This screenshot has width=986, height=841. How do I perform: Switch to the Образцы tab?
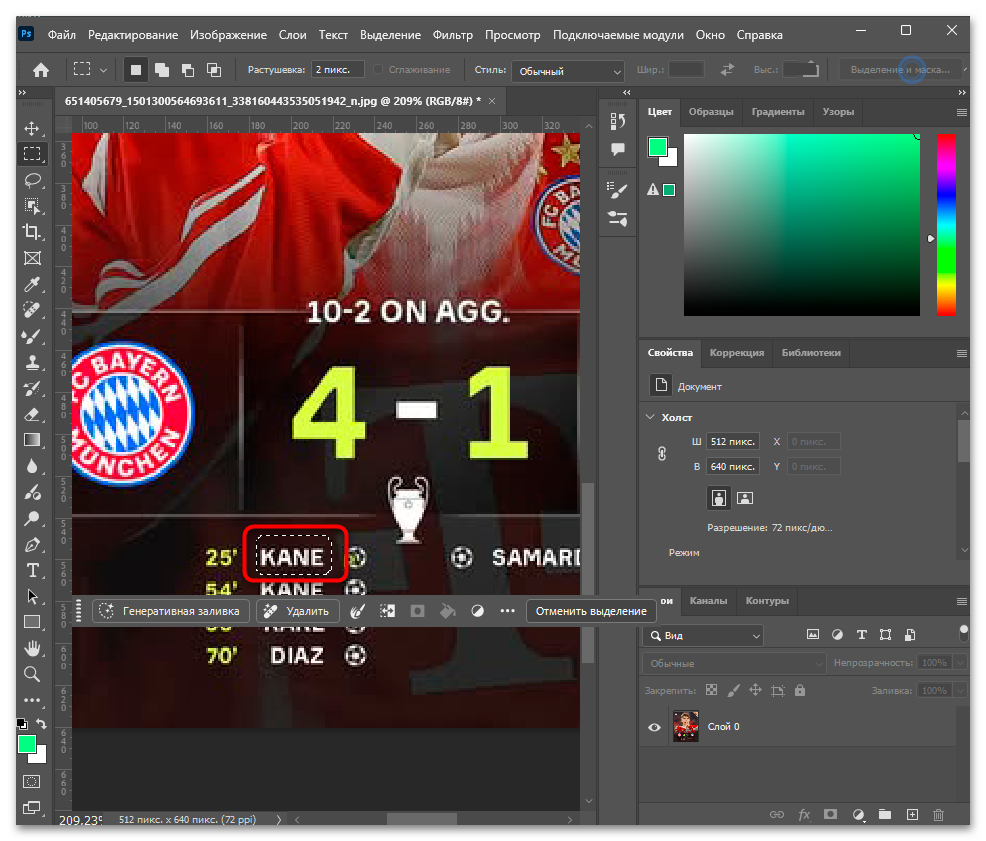point(711,112)
